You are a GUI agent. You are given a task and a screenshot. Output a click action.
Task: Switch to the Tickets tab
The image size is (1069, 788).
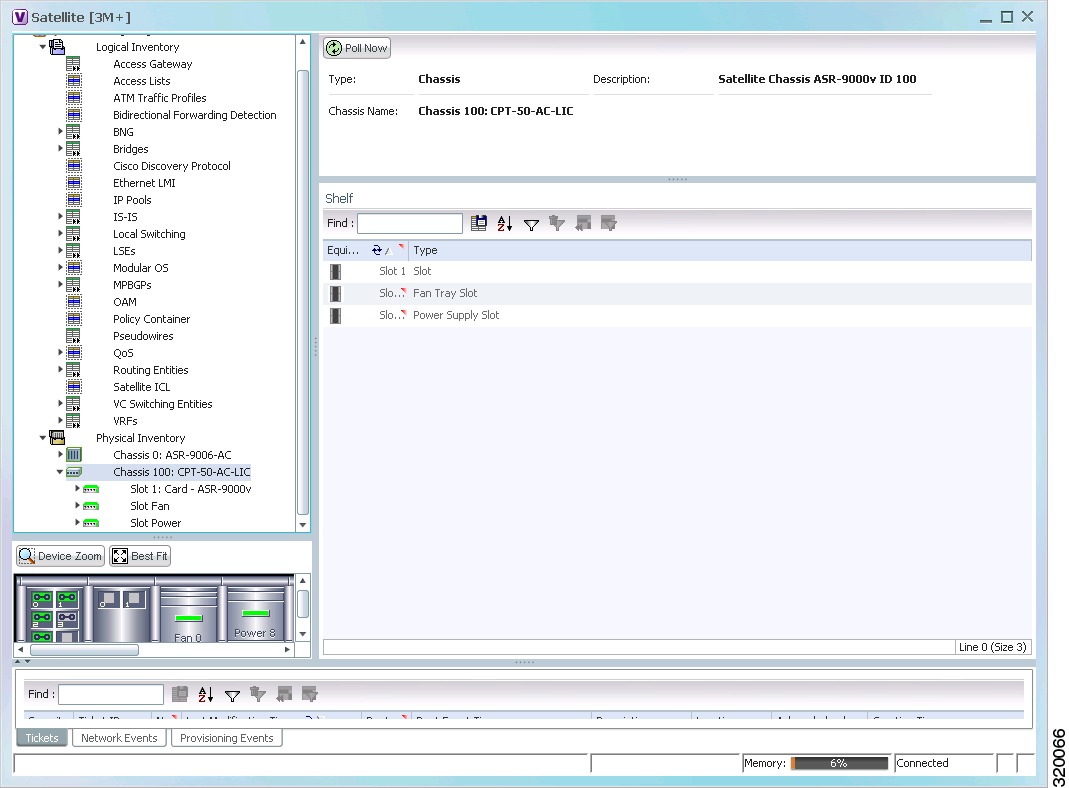[42, 738]
